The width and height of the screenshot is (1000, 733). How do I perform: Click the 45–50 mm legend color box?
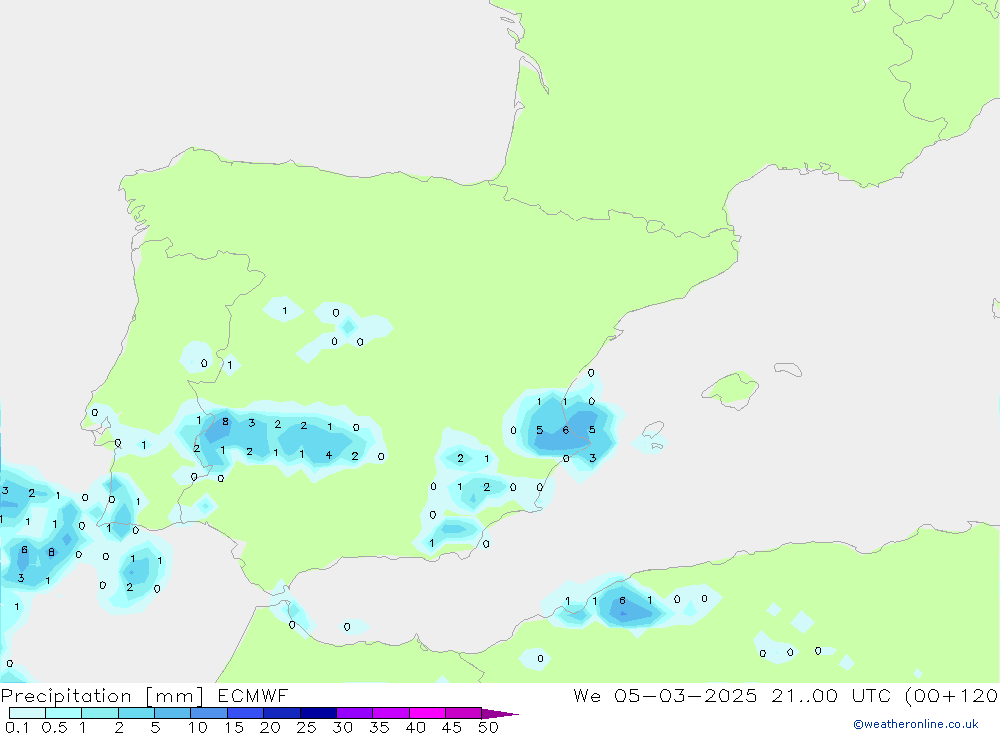pos(463,713)
